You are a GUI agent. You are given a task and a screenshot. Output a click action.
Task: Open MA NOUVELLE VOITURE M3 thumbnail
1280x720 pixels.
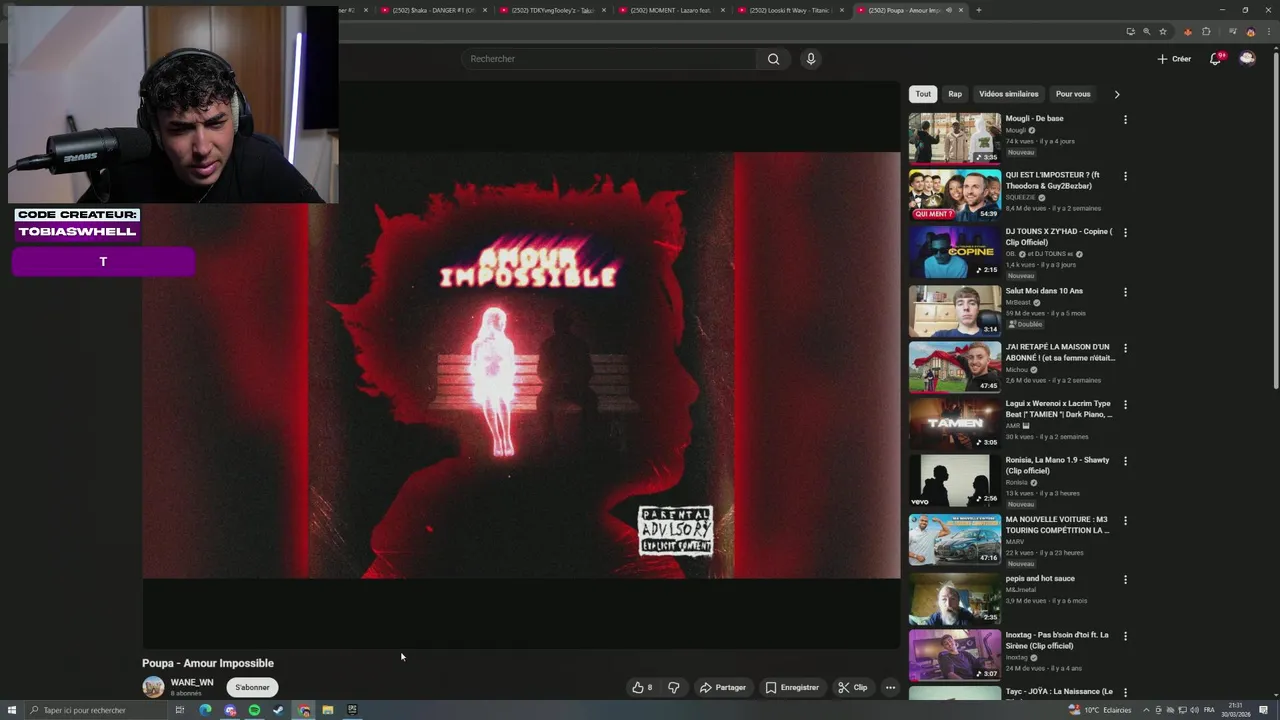954,539
